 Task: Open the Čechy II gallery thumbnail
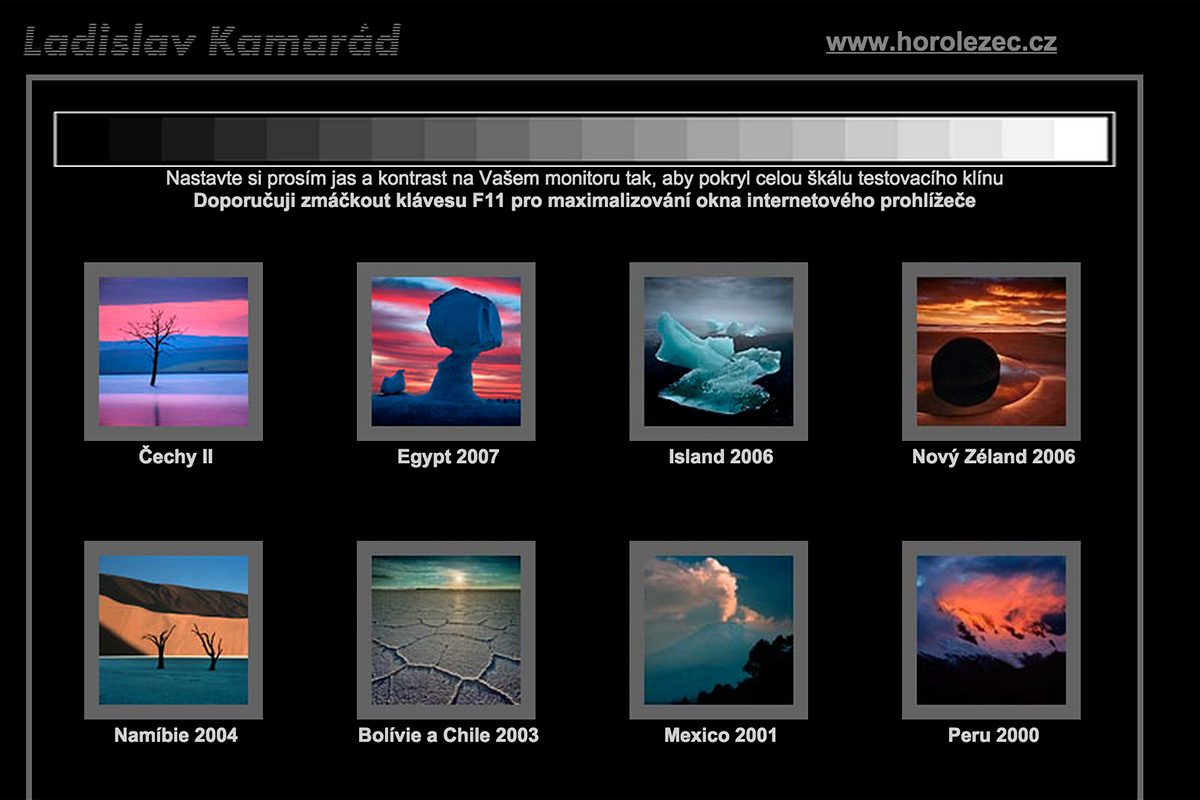tap(173, 351)
